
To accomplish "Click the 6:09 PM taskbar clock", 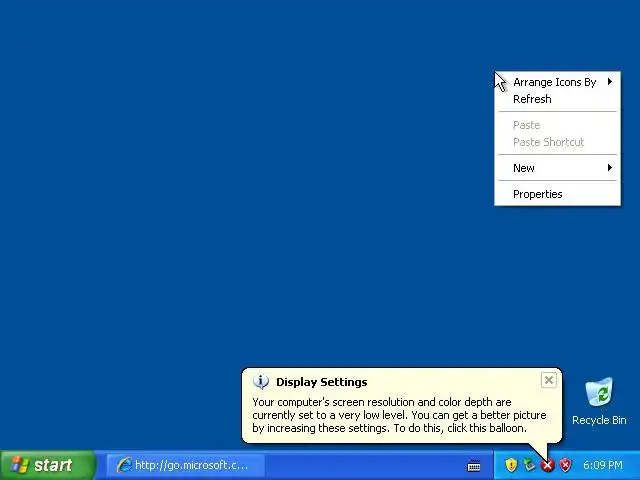I will (602, 465).
